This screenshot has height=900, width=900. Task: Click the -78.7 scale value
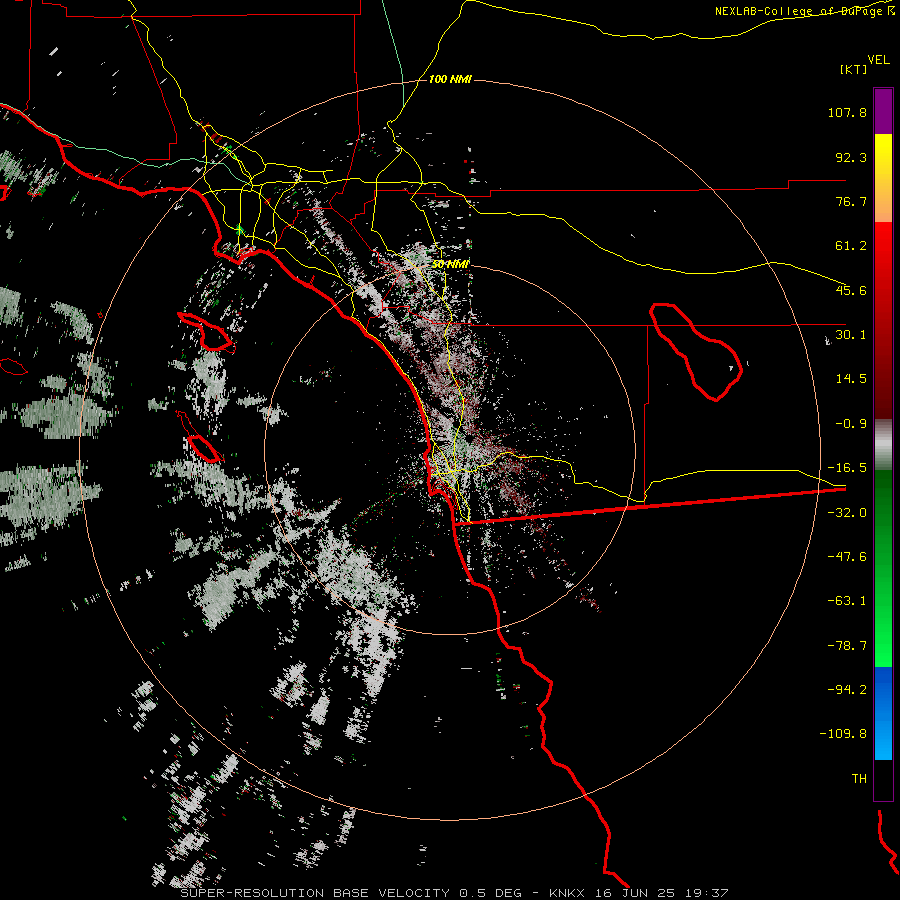[847, 646]
